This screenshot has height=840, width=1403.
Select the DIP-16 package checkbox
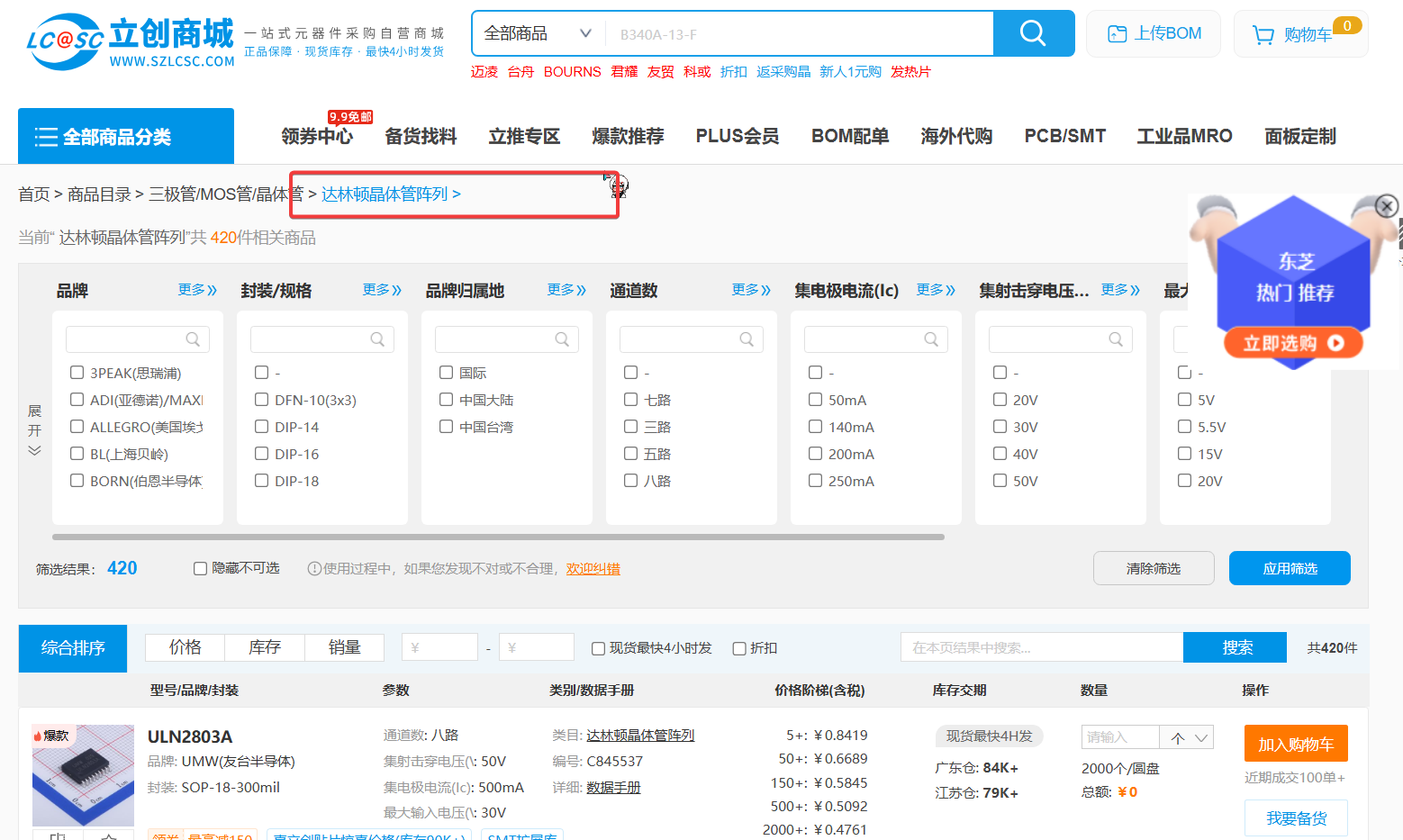262,454
